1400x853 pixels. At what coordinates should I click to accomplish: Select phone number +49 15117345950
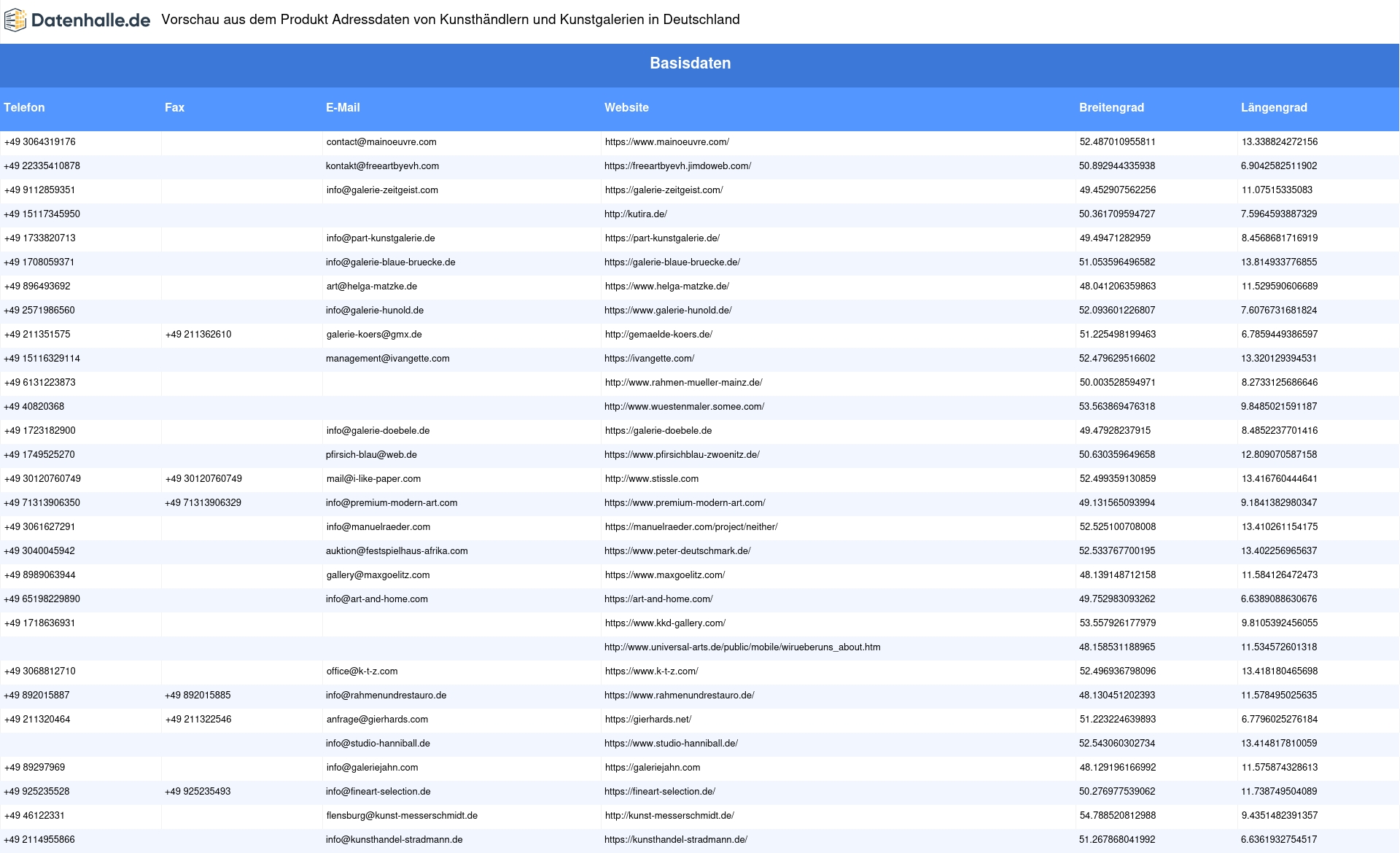pyautogui.click(x=42, y=214)
